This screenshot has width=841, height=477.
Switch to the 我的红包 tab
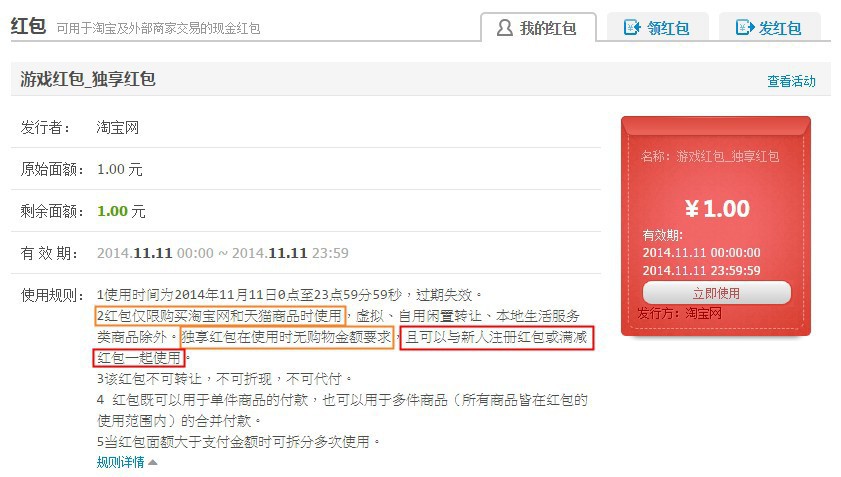(538, 27)
